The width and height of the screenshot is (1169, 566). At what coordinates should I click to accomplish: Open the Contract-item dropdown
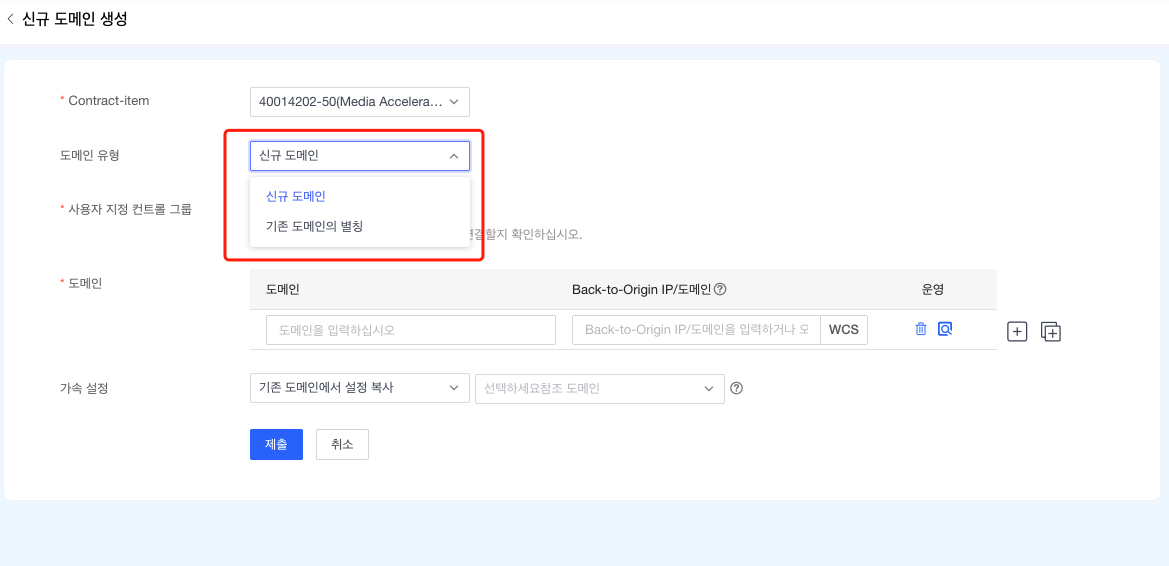click(x=359, y=102)
